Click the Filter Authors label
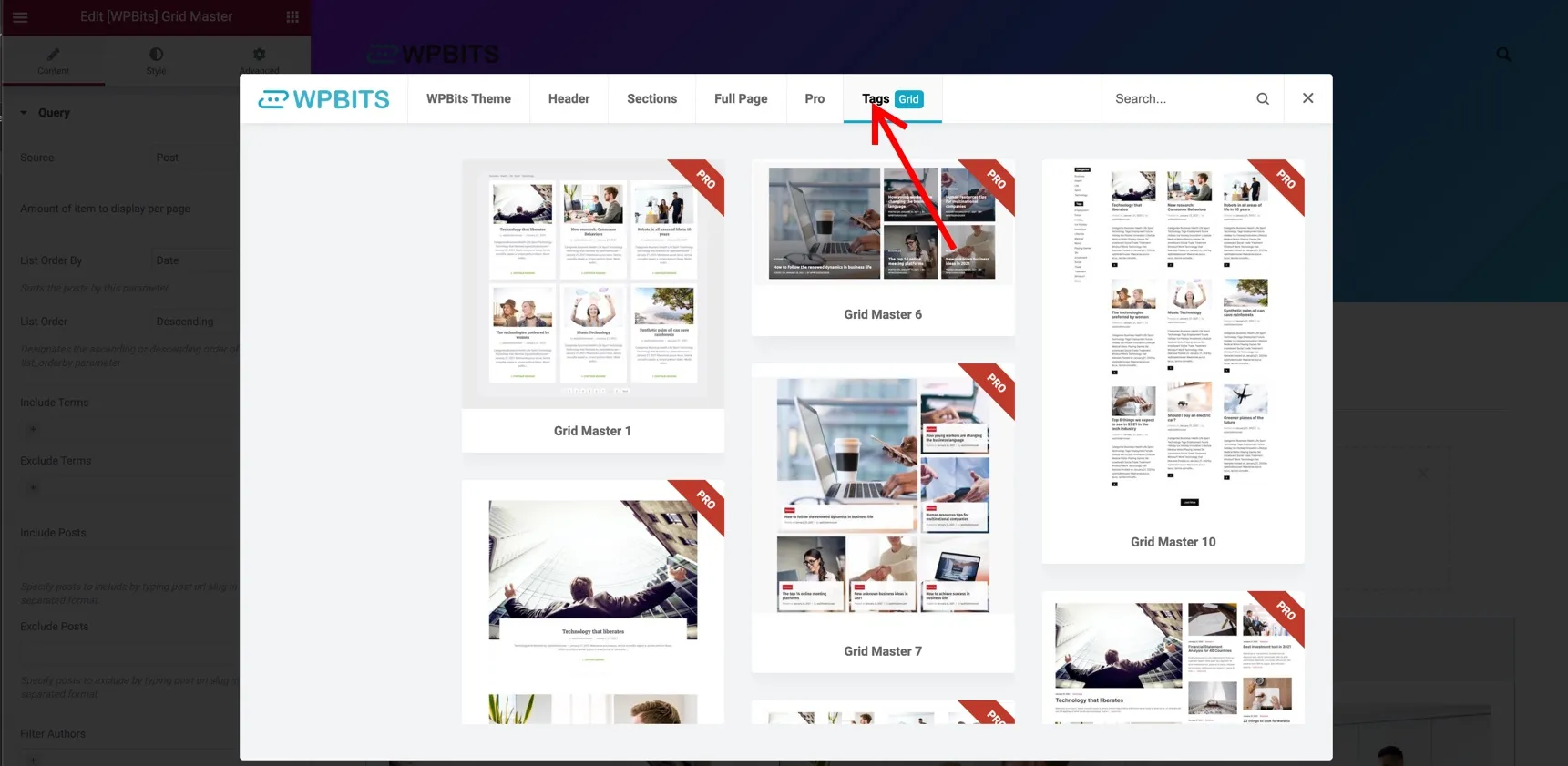This screenshot has height=766, width=1568. [x=53, y=734]
